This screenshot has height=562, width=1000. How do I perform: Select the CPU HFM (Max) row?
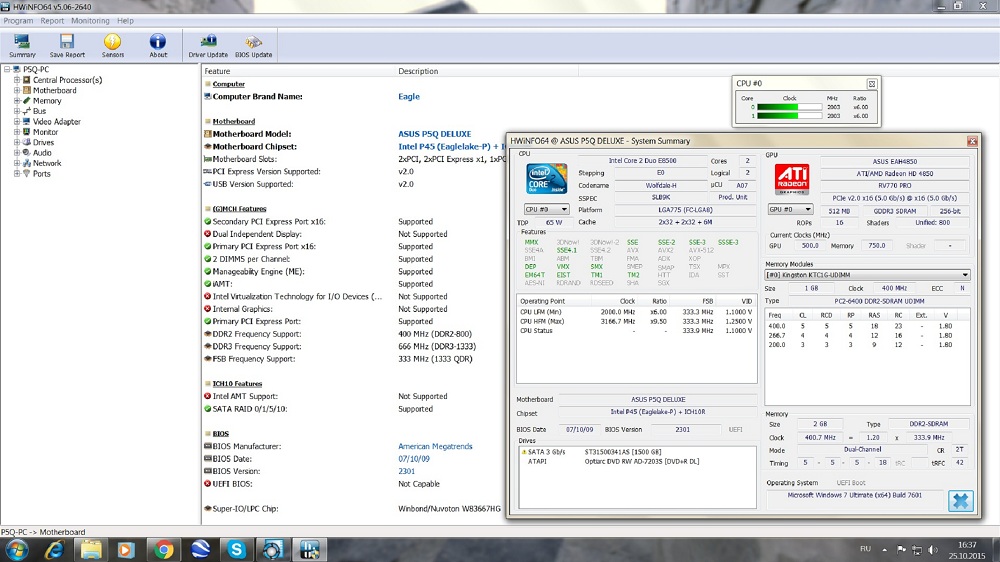coord(636,322)
